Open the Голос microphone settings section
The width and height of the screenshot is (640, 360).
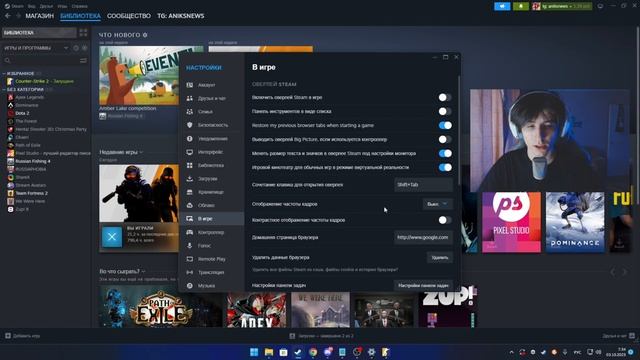pyautogui.click(x=211, y=246)
